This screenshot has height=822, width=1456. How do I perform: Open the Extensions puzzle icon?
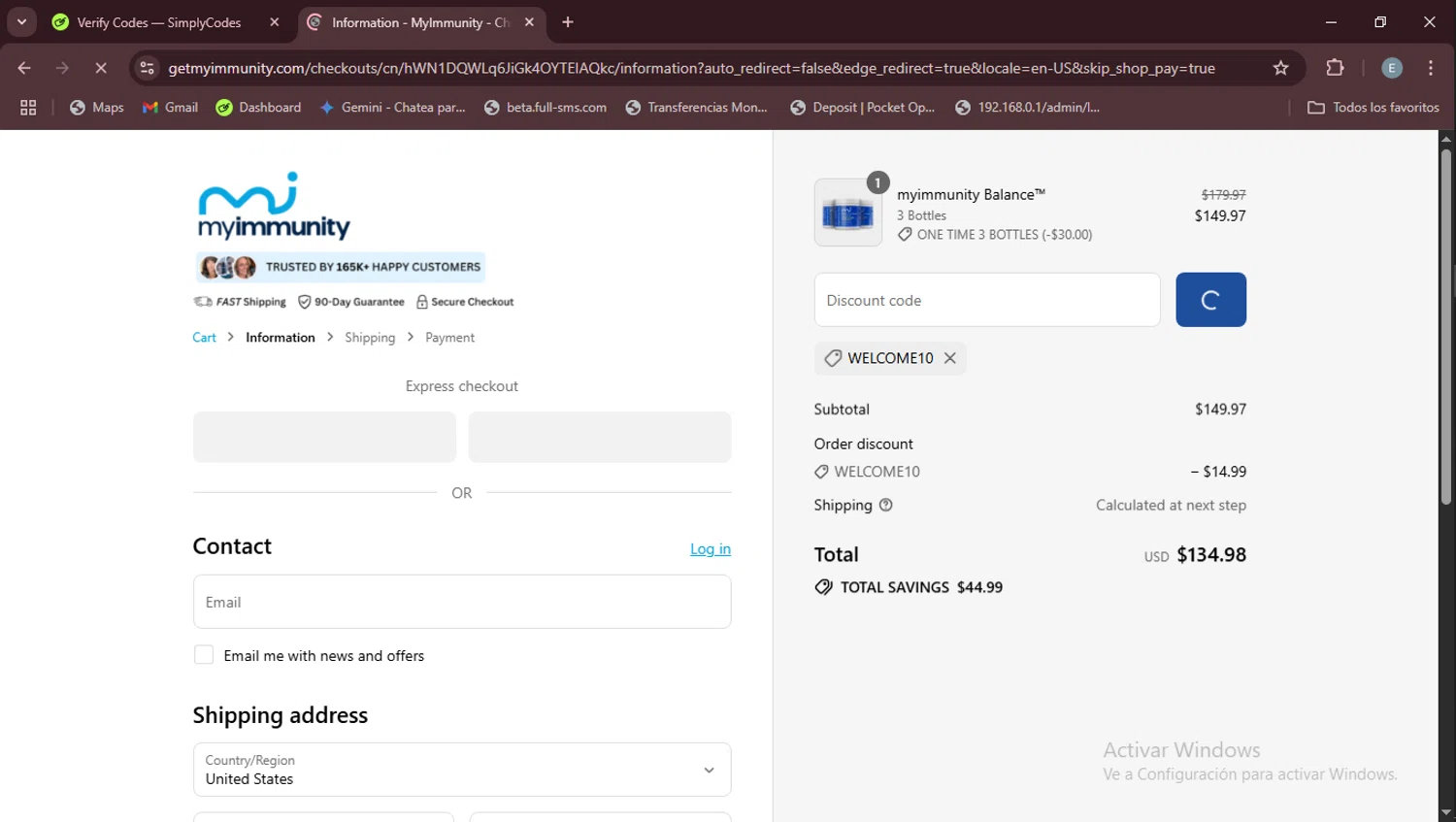[1335, 68]
